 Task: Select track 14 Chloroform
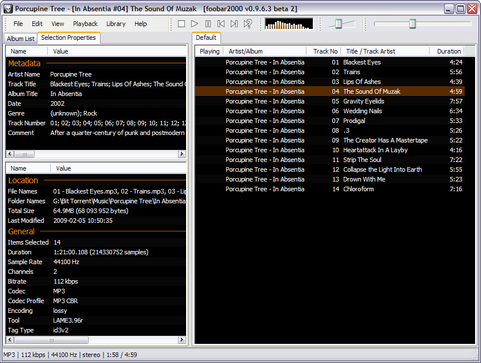click(x=330, y=189)
